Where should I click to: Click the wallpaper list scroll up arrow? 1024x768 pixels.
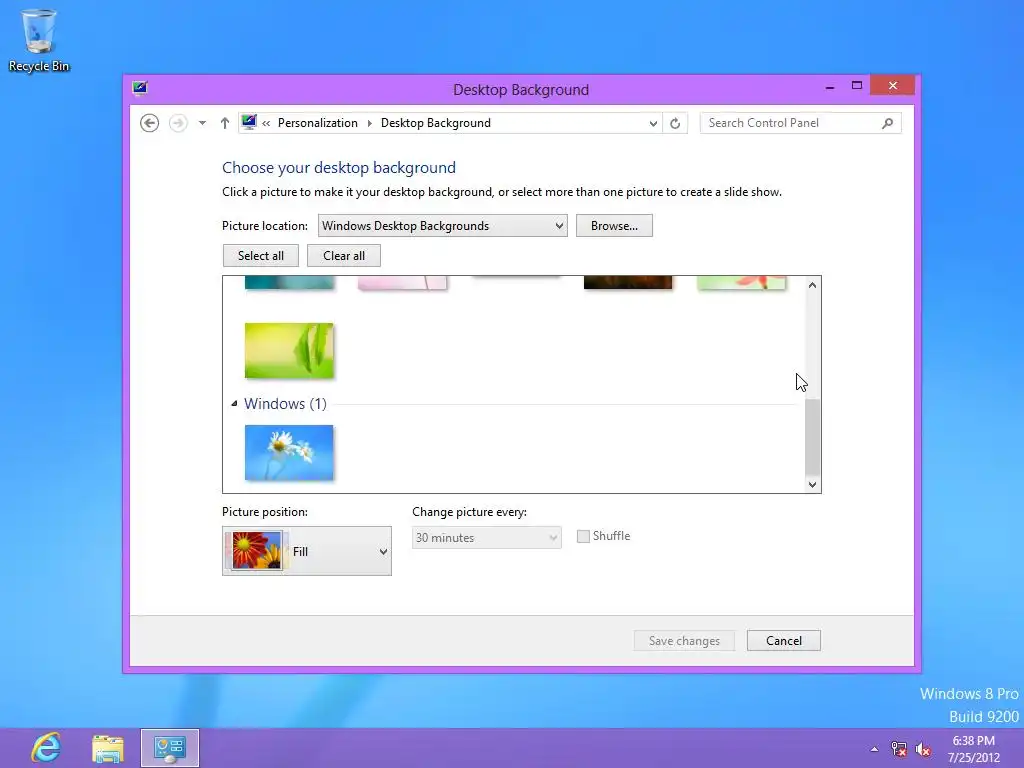[812, 285]
